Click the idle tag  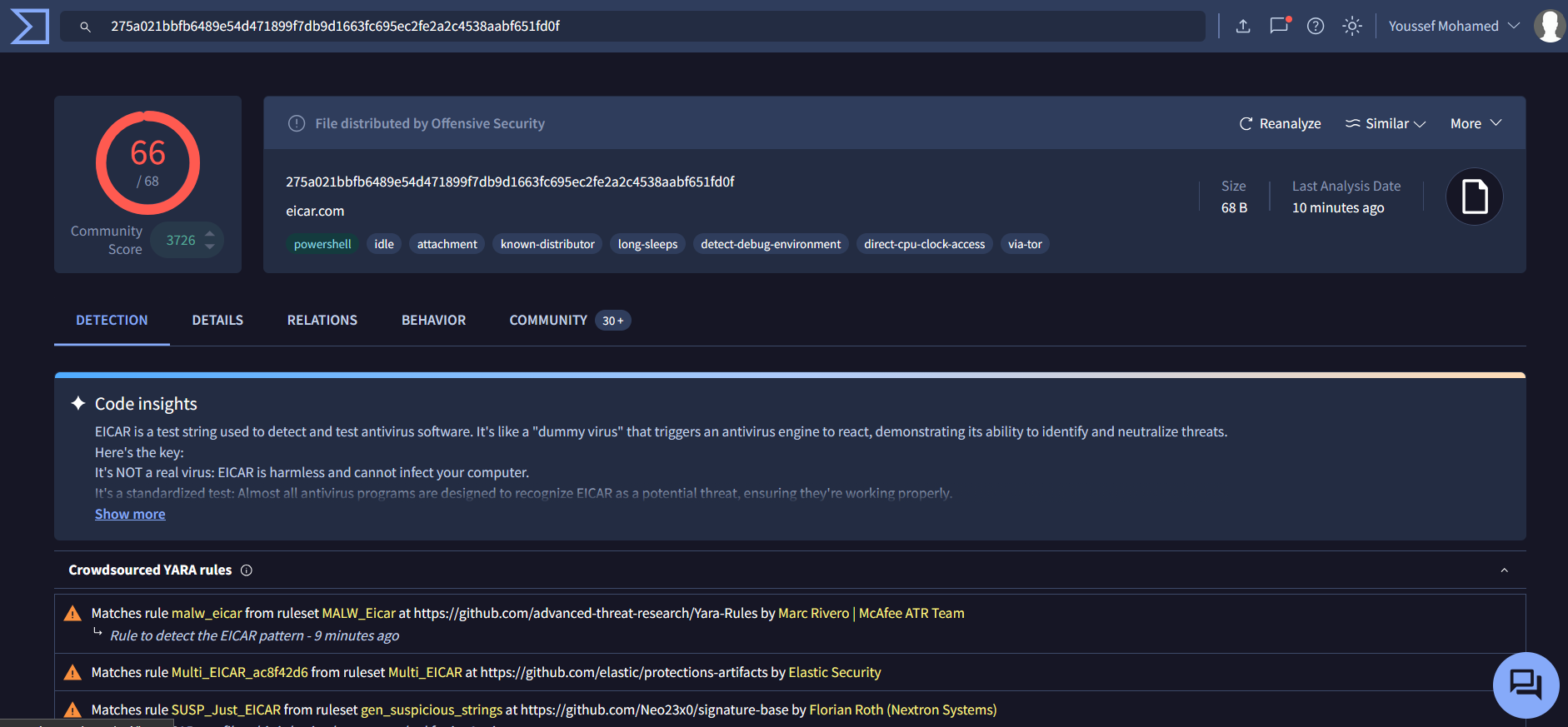click(x=384, y=244)
